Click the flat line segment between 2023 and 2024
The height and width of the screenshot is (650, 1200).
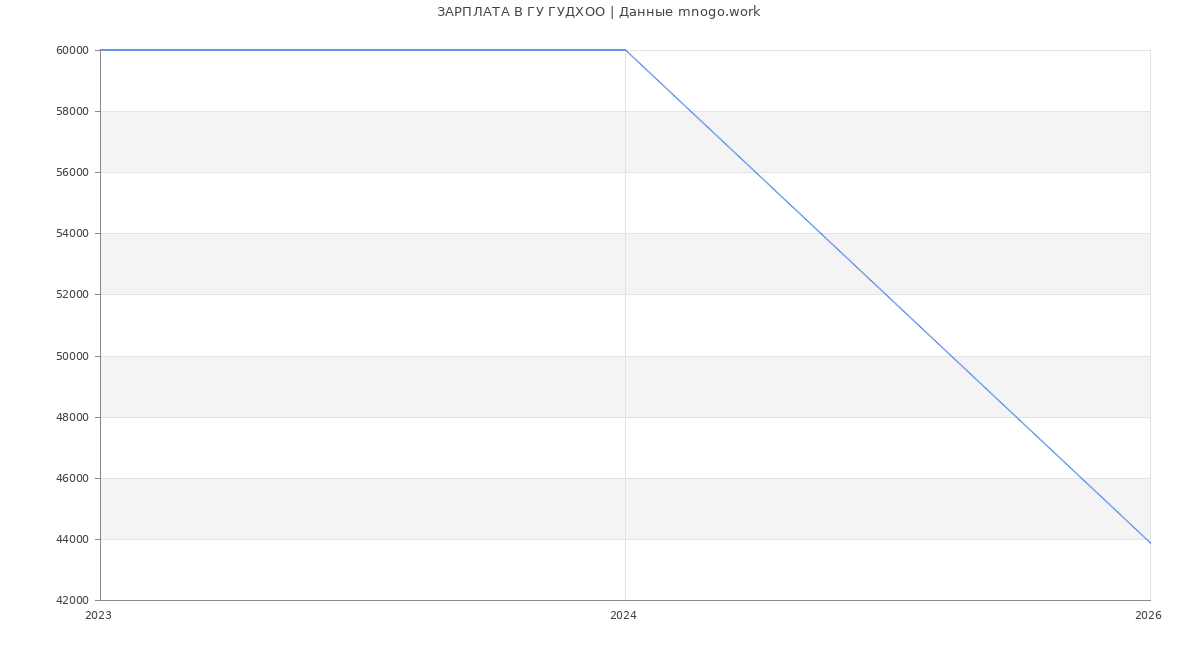[x=362, y=50]
